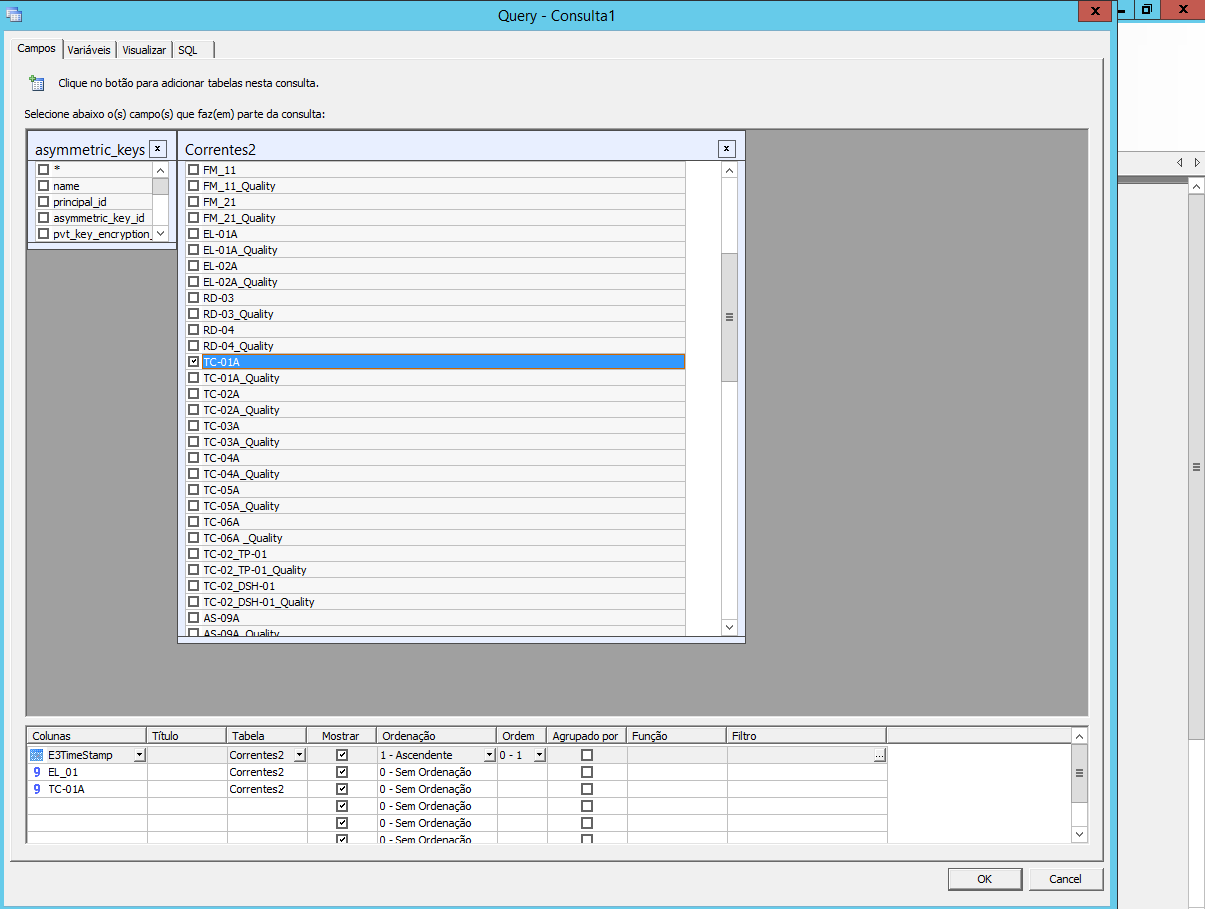Click the background window's restore button
This screenshot has width=1205, height=909.
[x=1147, y=9]
